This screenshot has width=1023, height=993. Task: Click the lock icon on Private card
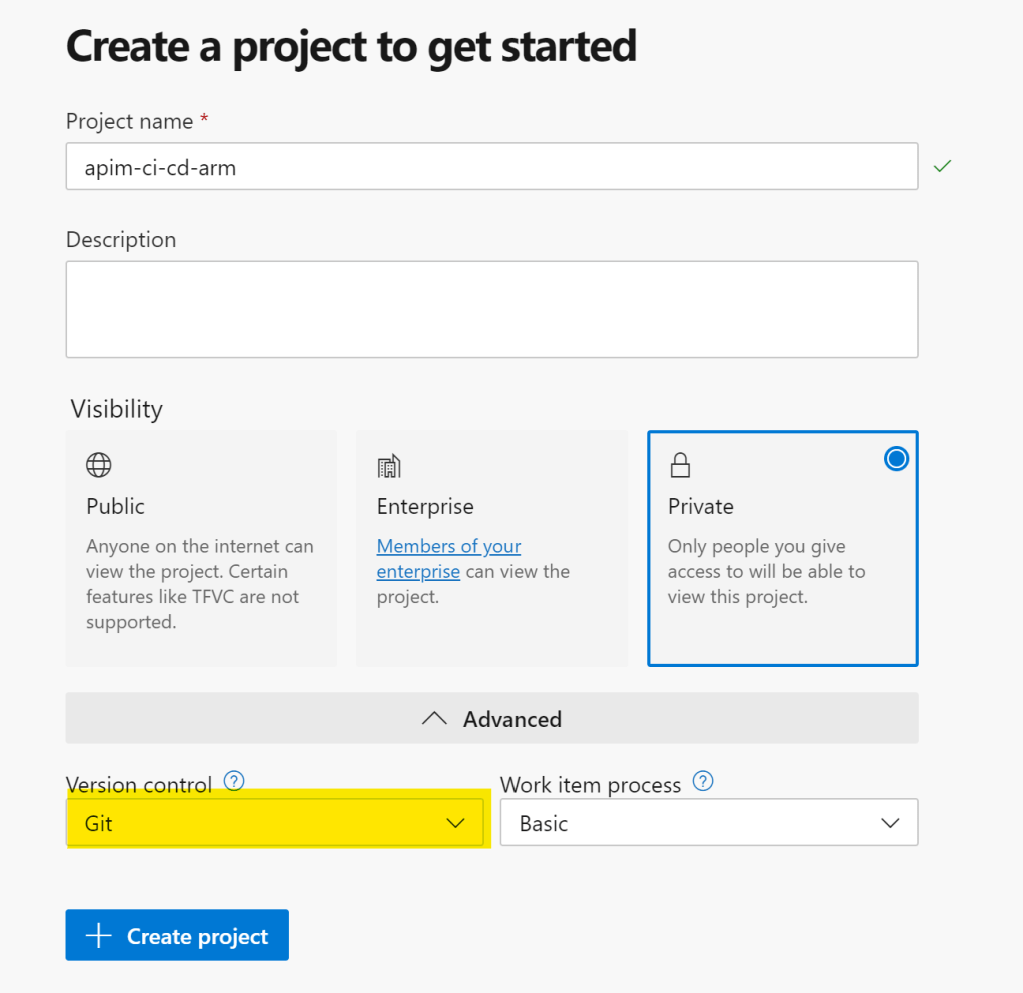tap(680, 465)
